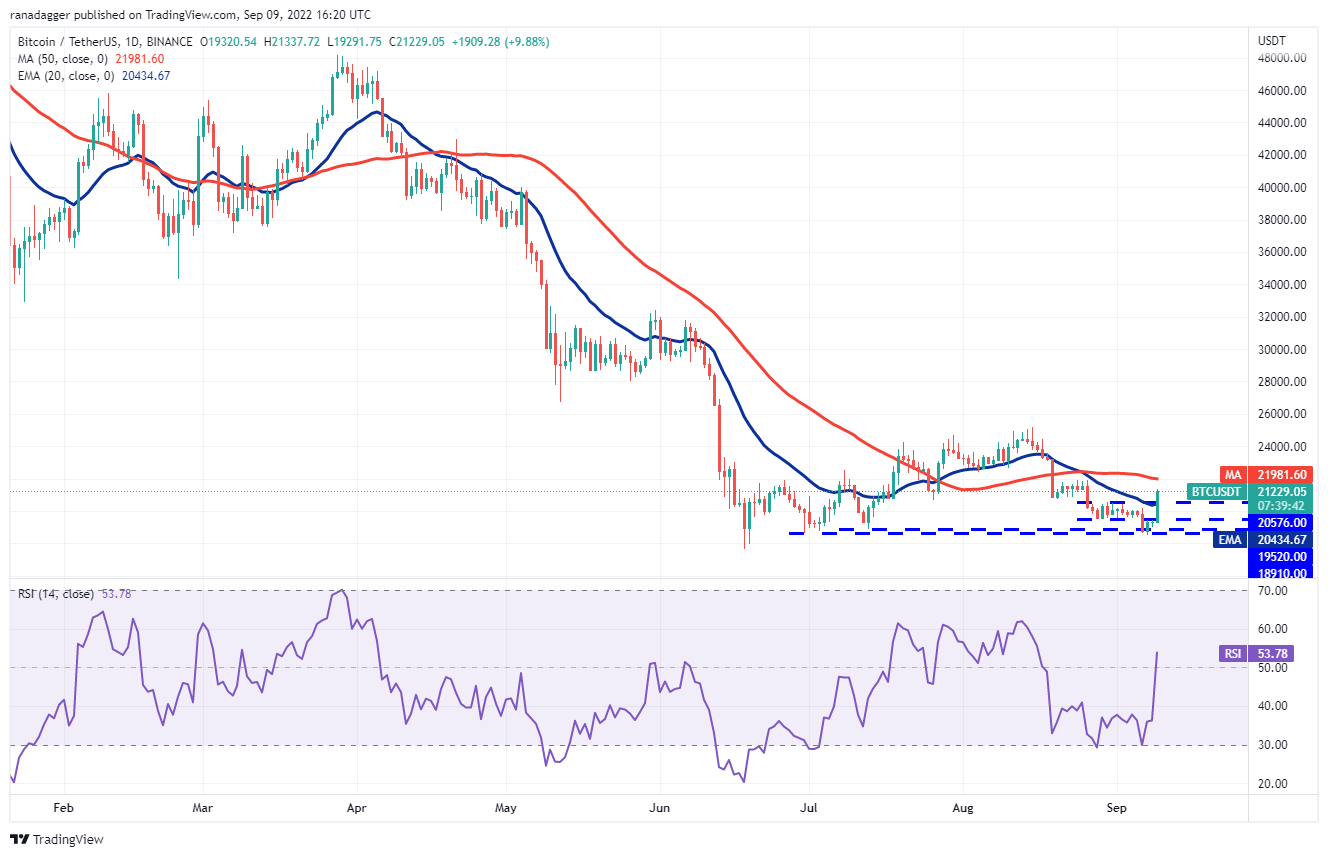Click the 70.00 label on the RSI axis
This screenshot has width=1328, height=857.
(1271, 591)
